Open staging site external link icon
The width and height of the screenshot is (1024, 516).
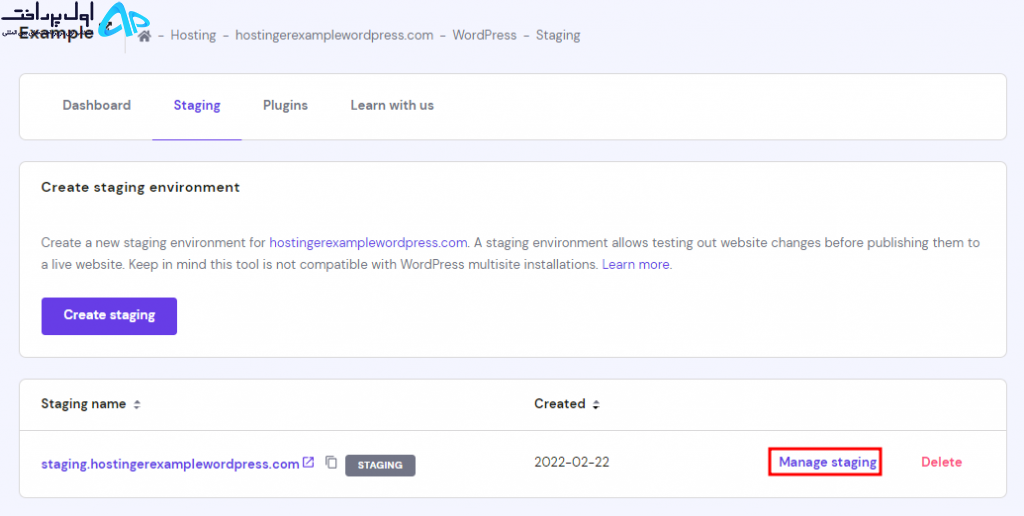point(308,462)
